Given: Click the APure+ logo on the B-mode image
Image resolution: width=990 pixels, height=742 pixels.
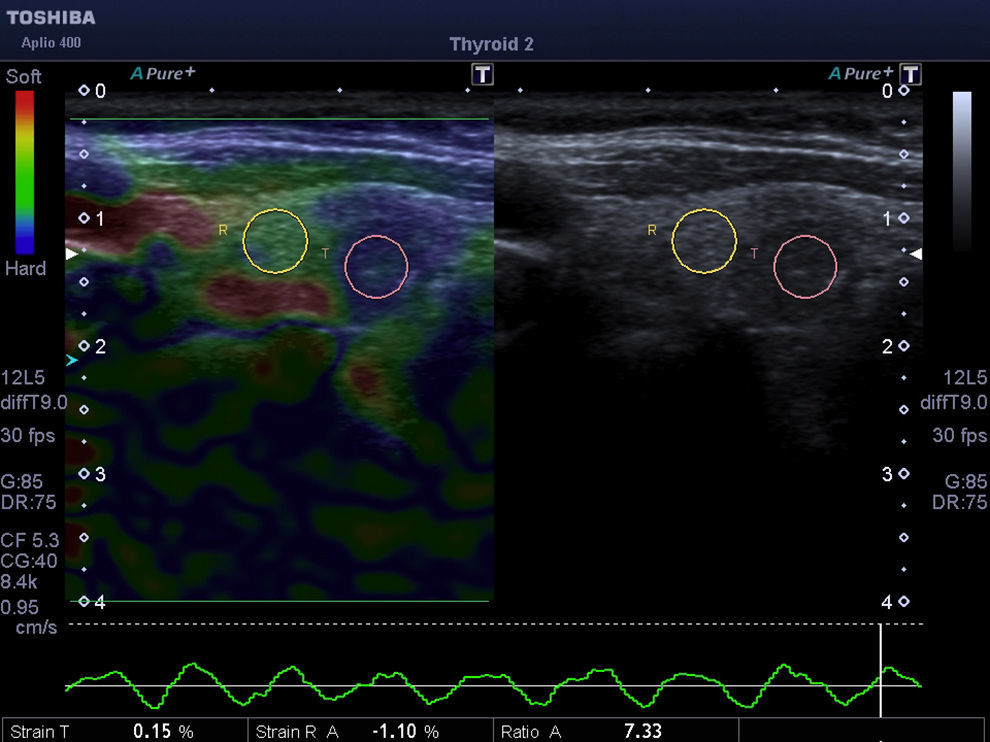Looking at the screenshot, I should click(x=861, y=73).
